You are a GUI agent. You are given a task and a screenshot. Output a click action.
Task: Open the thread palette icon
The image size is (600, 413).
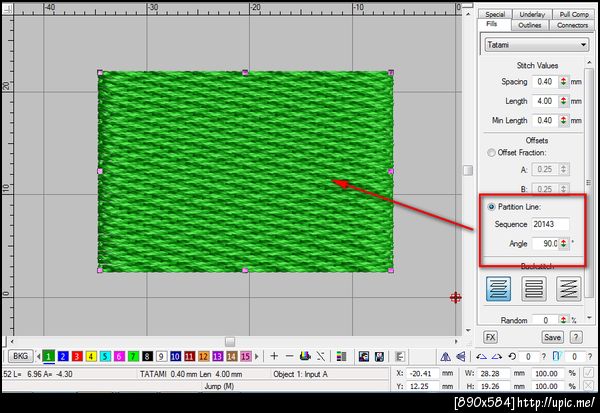tap(305, 356)
